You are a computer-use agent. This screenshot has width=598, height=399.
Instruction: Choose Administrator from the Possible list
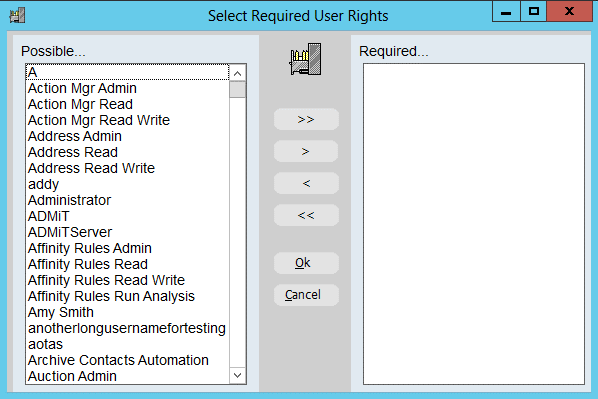[x=128, y=200]
